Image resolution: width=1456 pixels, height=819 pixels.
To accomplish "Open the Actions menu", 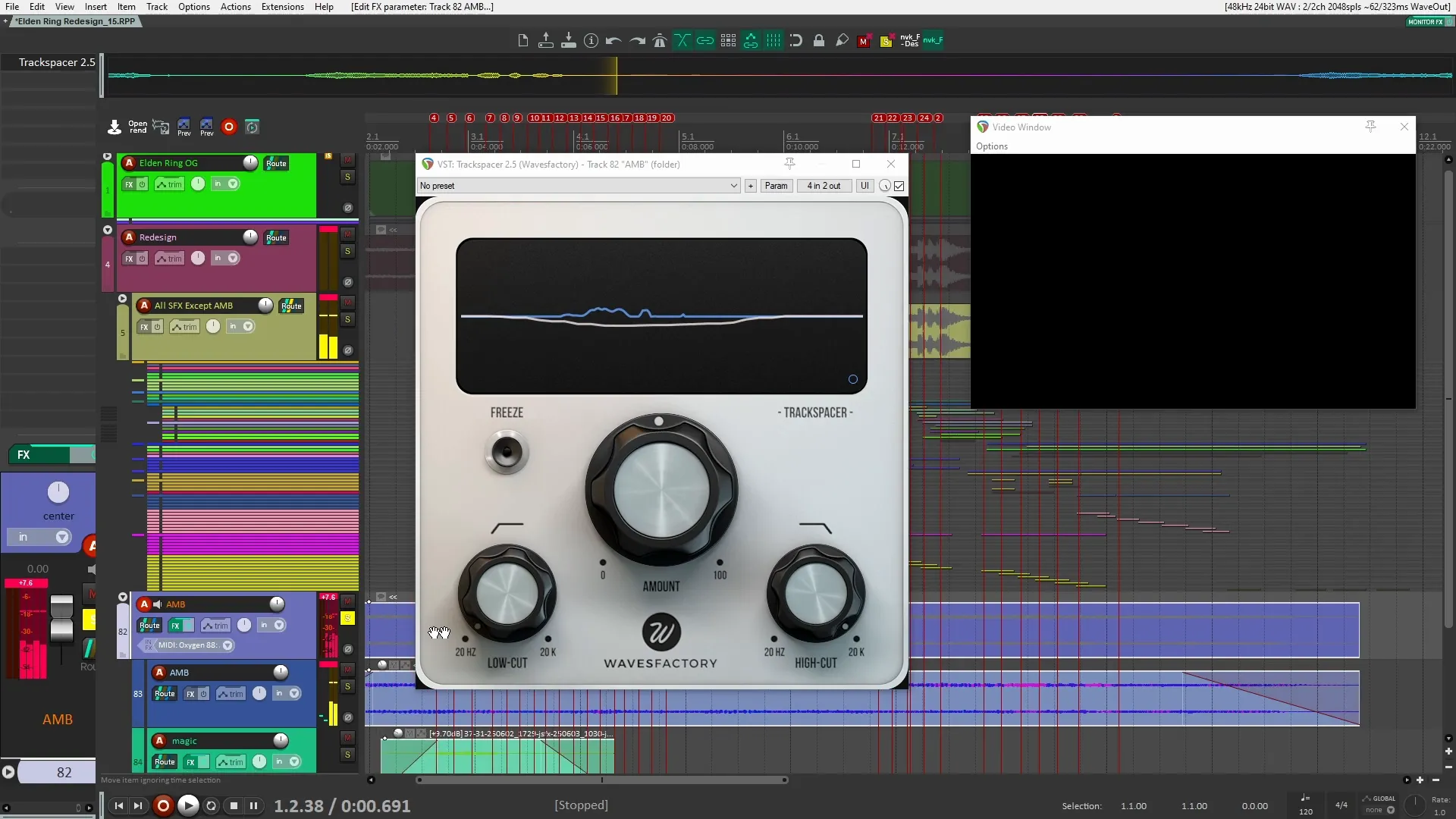I will pyautogui.click(x=235, y=7).
